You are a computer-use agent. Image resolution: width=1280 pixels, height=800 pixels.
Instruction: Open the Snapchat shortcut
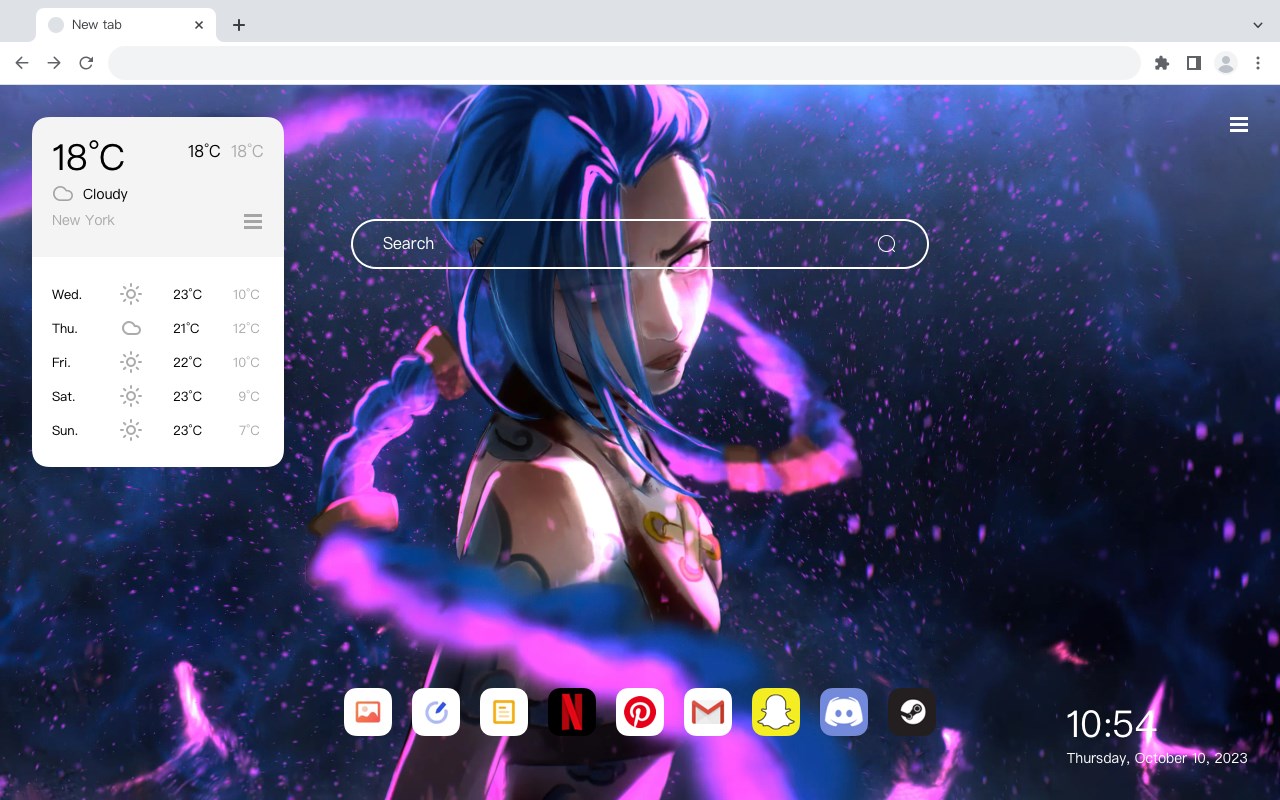[776, 712]
